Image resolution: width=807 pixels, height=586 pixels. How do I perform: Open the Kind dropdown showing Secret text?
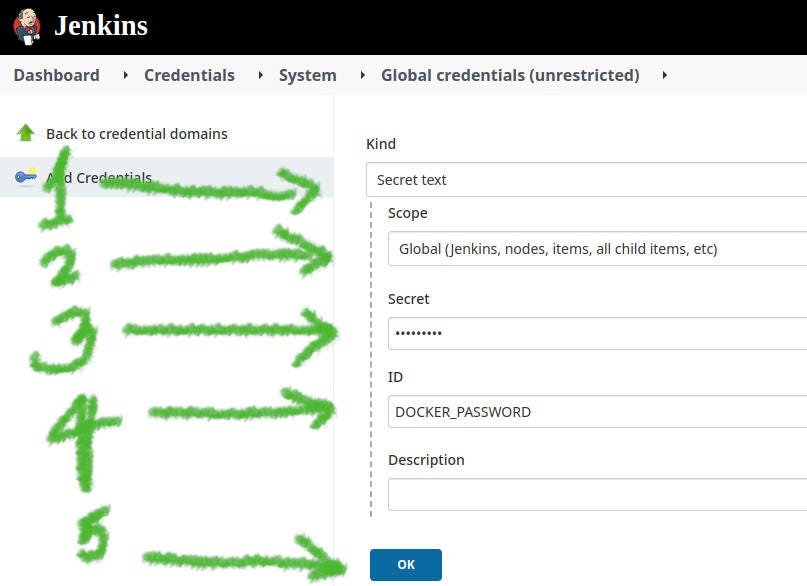point(586,180)
